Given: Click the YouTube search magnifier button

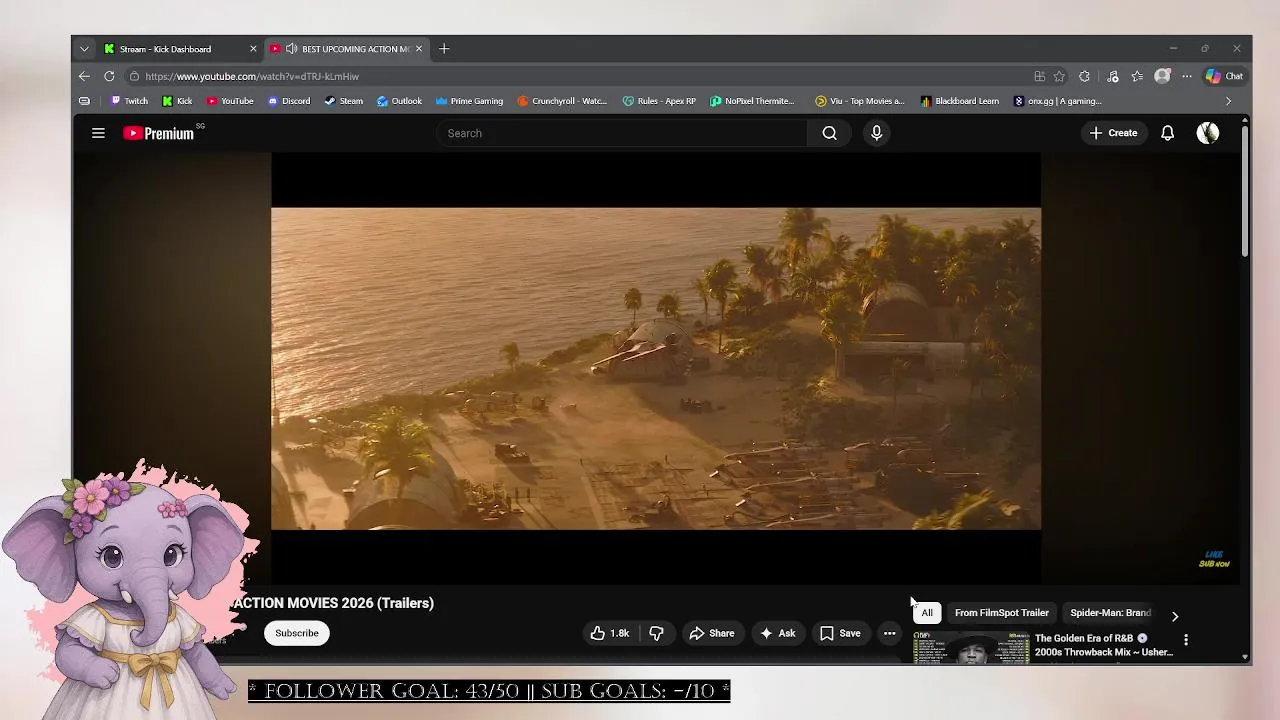Looking at the screenshot, I should pos(829,133).
